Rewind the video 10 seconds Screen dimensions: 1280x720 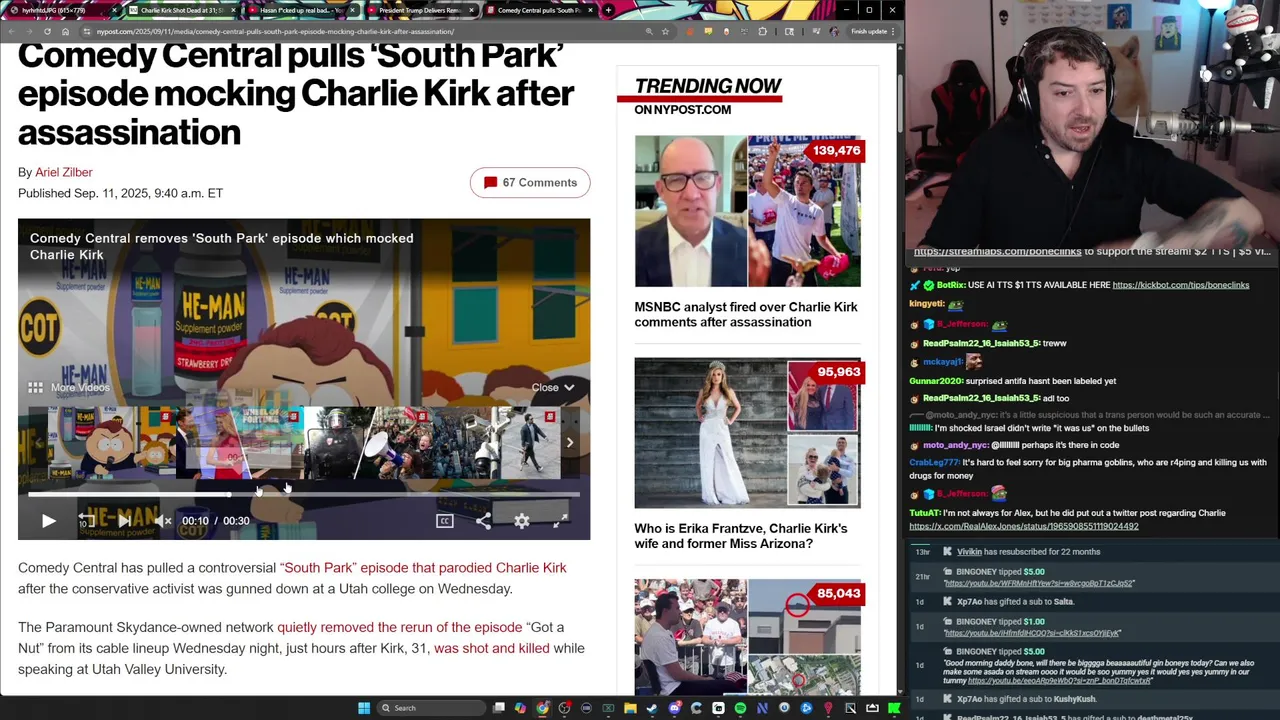coord(87,520)
